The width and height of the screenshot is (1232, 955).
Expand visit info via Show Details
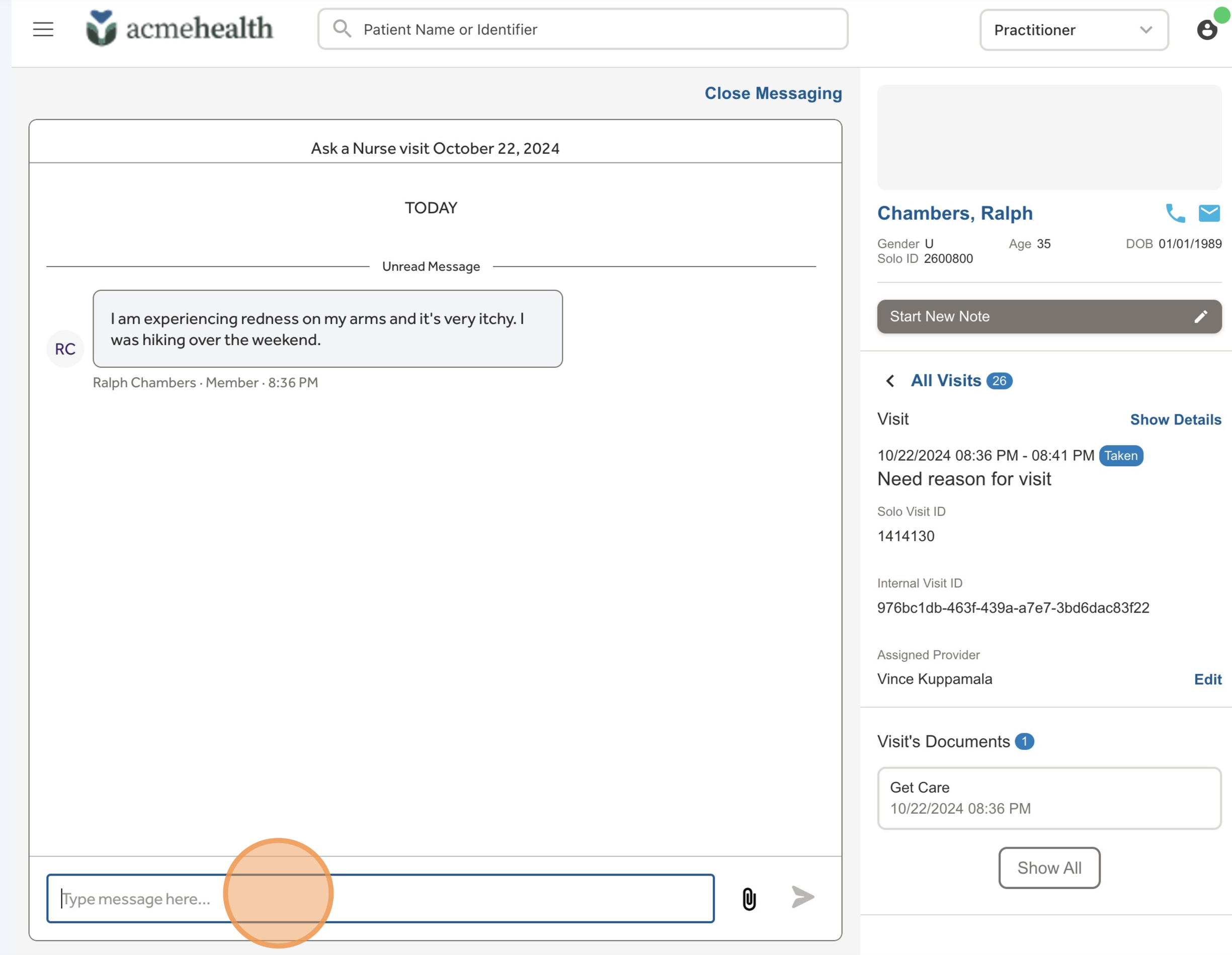tap(1175, 420)
